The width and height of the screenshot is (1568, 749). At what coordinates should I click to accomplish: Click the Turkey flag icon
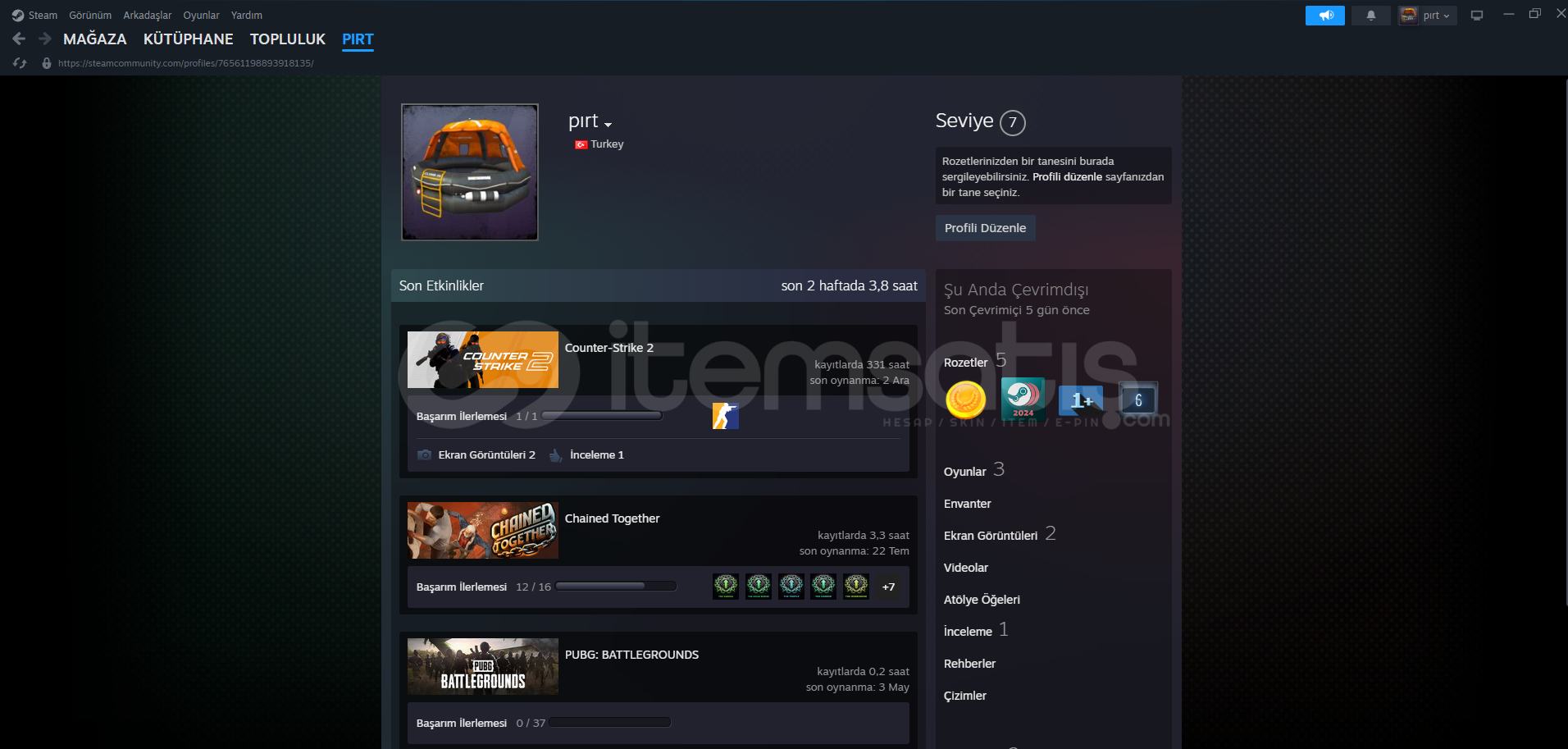(581, 144)
